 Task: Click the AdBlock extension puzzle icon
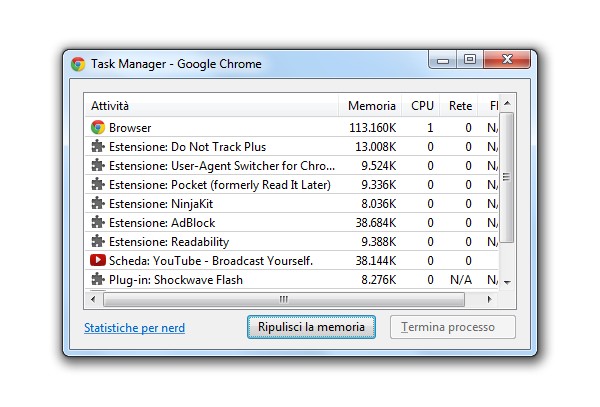pyautogui.click(x=98, y=222)
